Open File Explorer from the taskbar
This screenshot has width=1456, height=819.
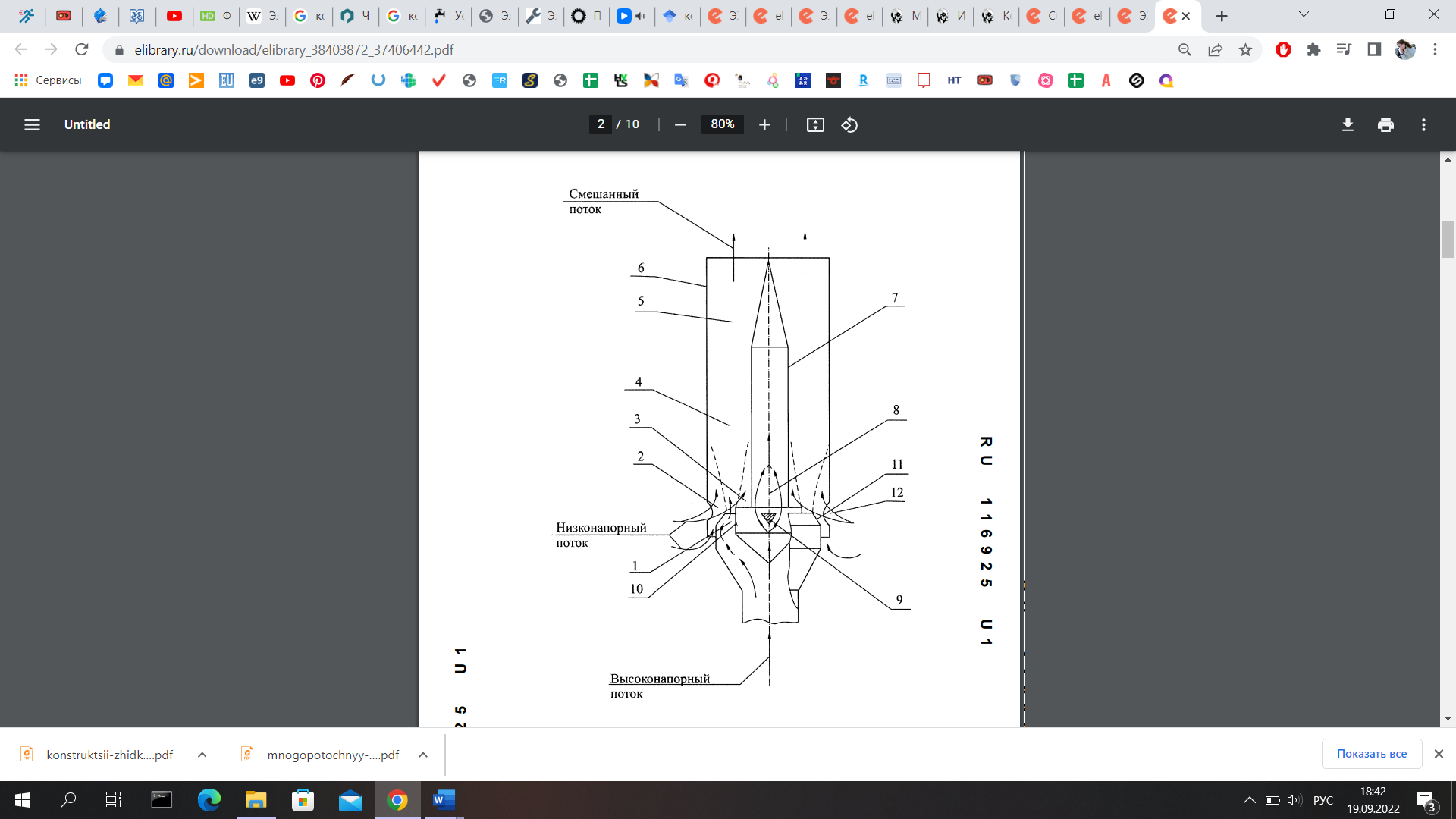point(256,800)
